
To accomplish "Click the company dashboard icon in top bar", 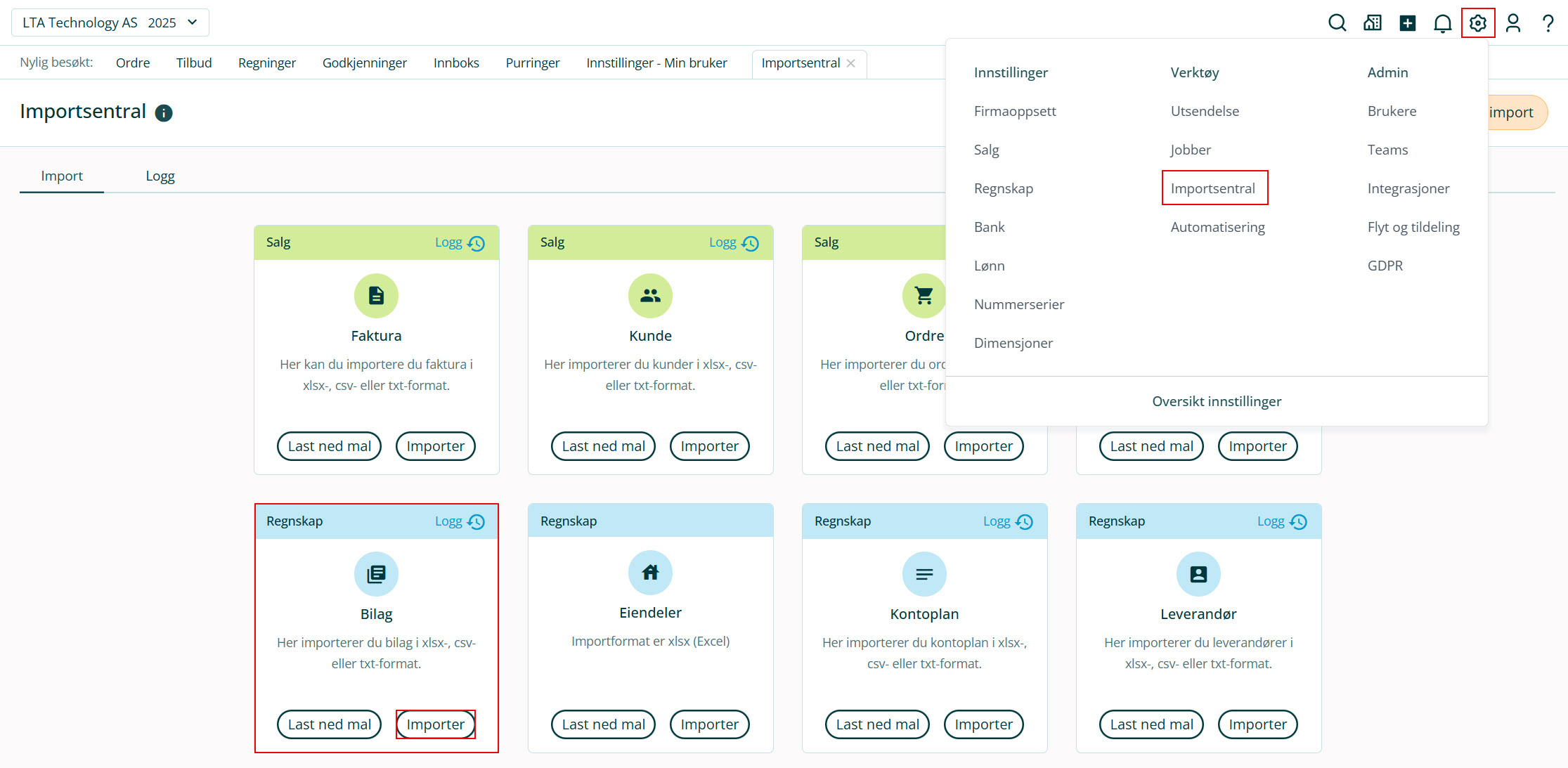I will click(1372, 23).
